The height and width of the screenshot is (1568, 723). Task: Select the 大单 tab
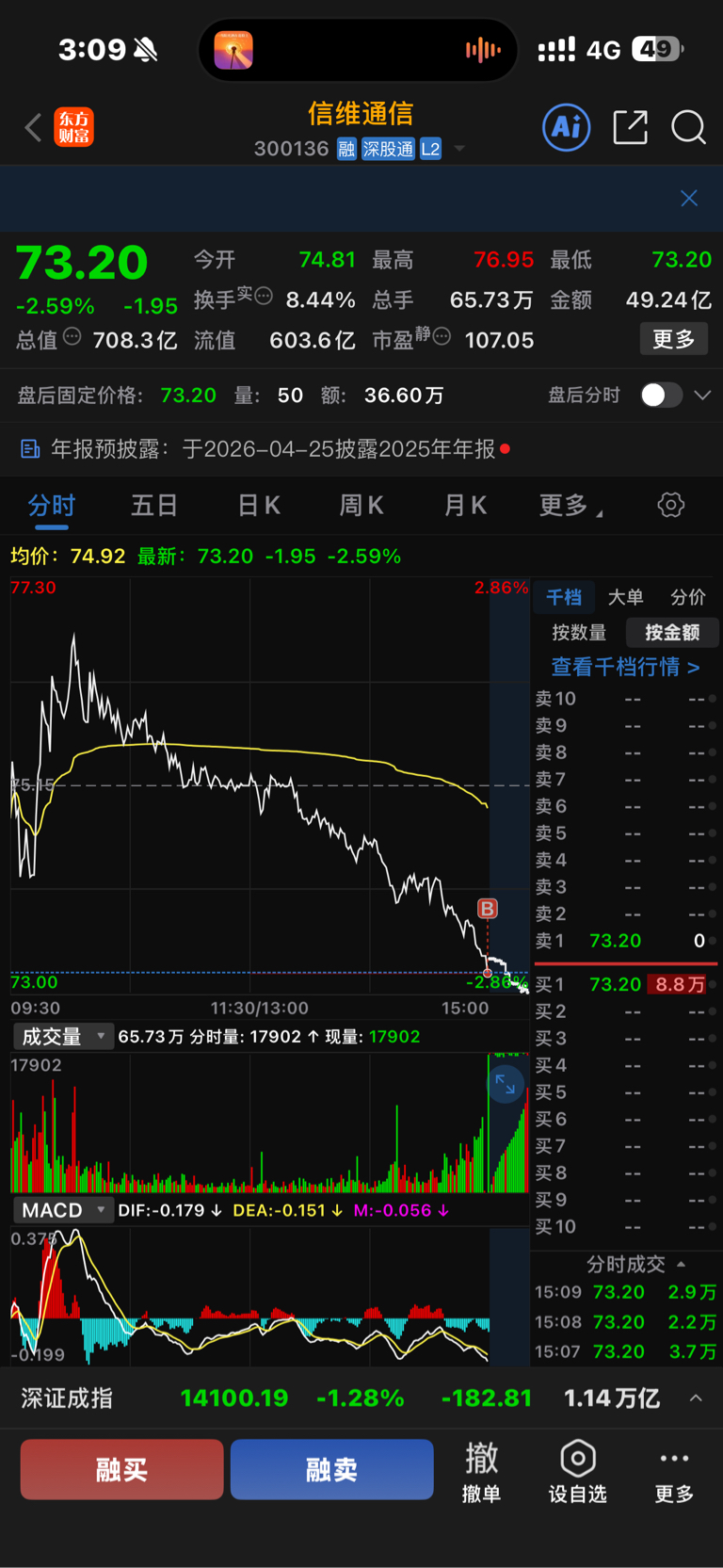[625, 597]
